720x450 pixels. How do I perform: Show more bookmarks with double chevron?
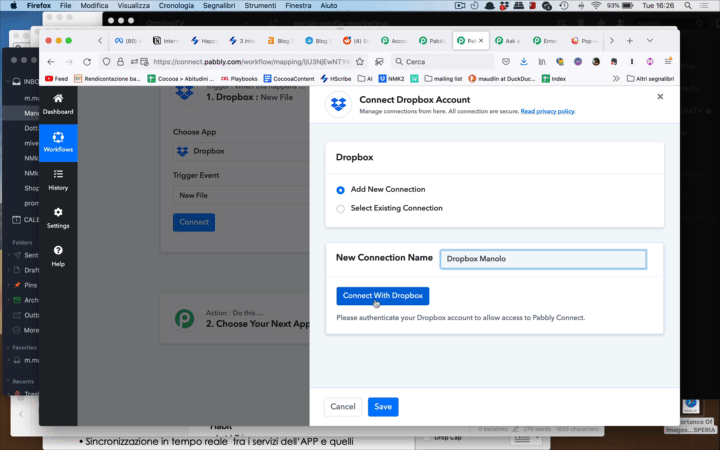coord(616,79)
